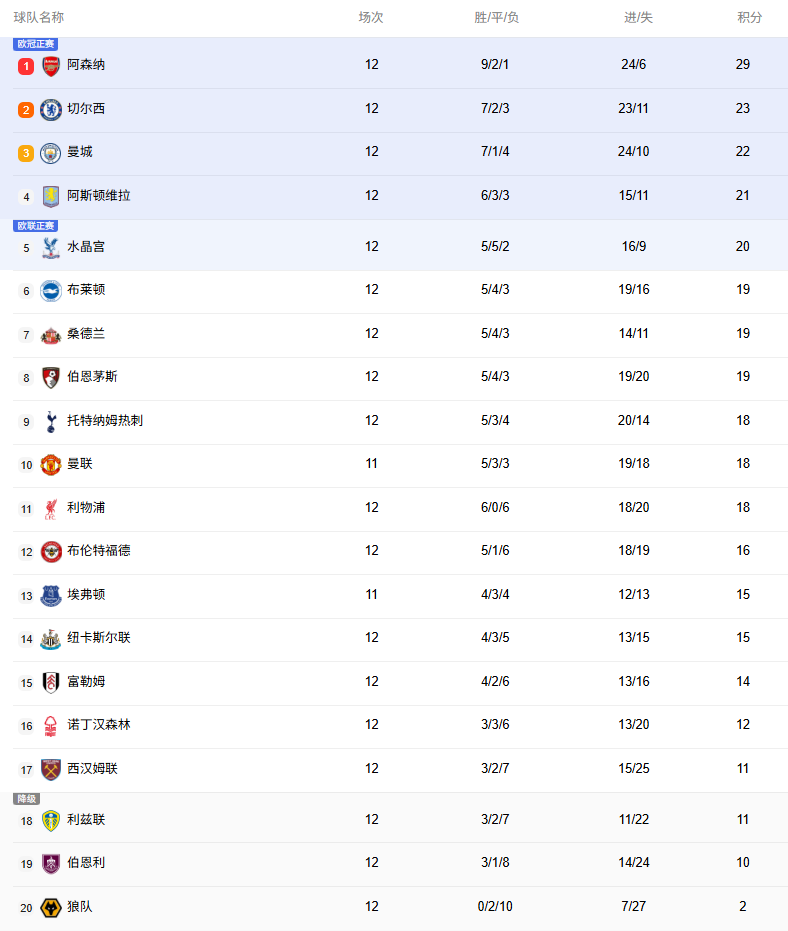Click the 降级 relegation zone label
This screenshot has height=931, width=788.
26,799
